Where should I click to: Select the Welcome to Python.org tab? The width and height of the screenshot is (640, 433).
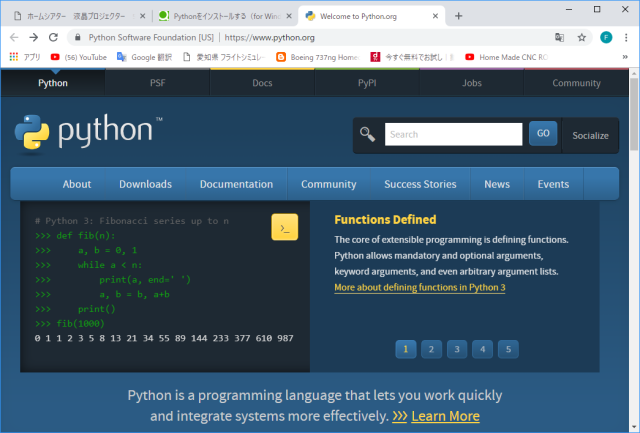click(x=371, y=16)
